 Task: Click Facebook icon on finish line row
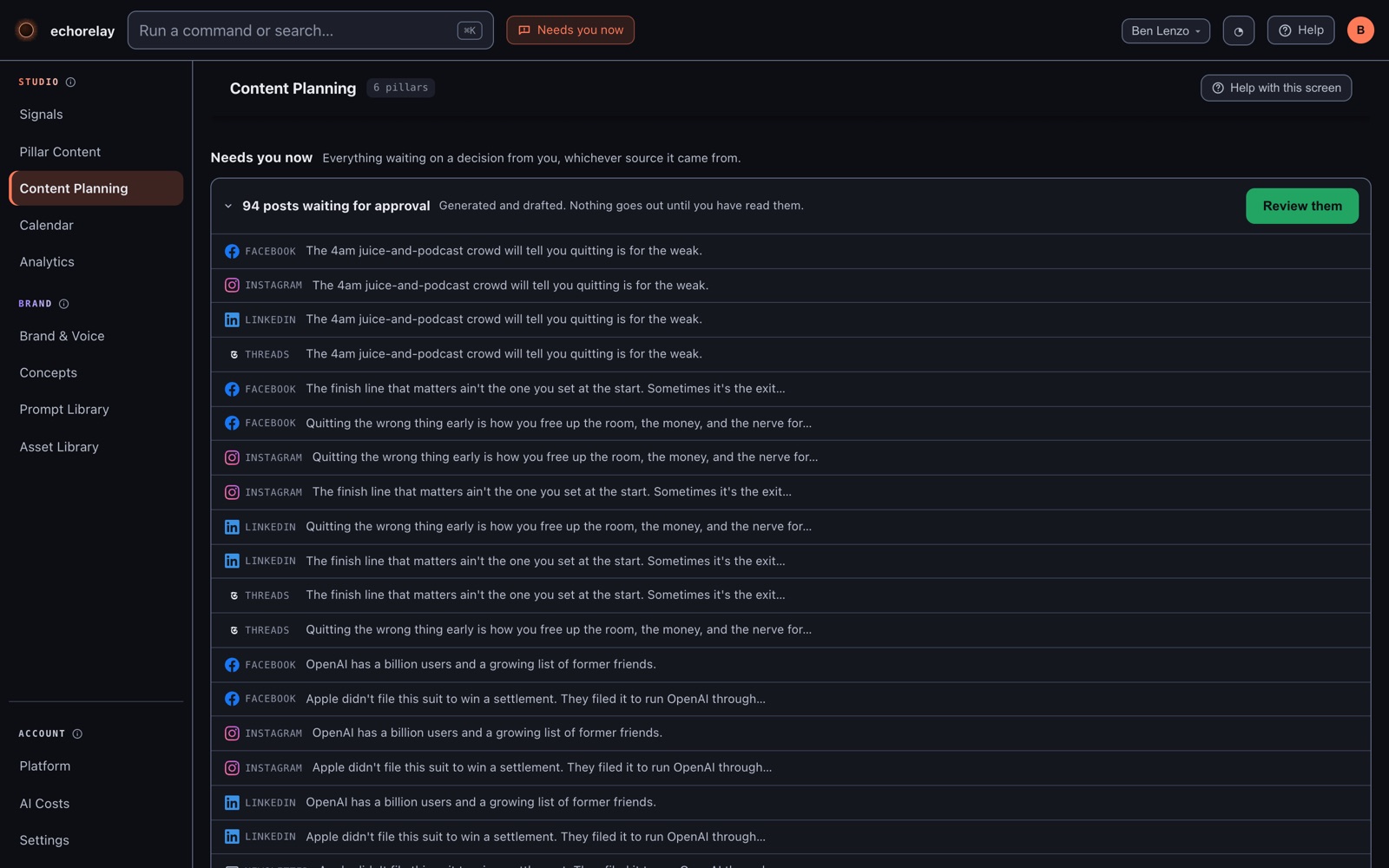pos(232,389)
